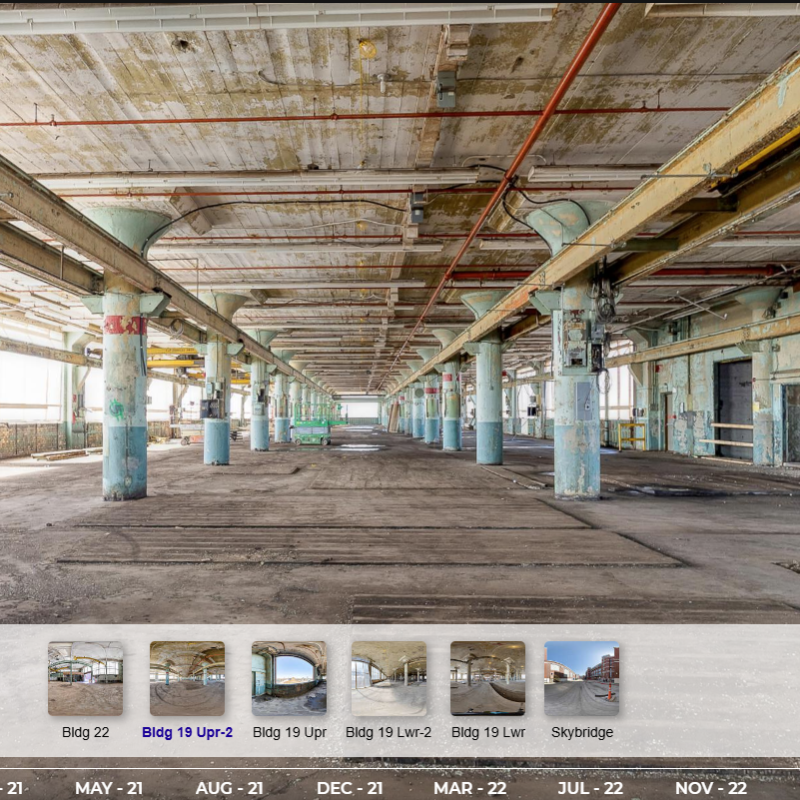Screen dimensions: 800x800
Task: Click the Skybridge label
Action: click(x=582, y=732)
